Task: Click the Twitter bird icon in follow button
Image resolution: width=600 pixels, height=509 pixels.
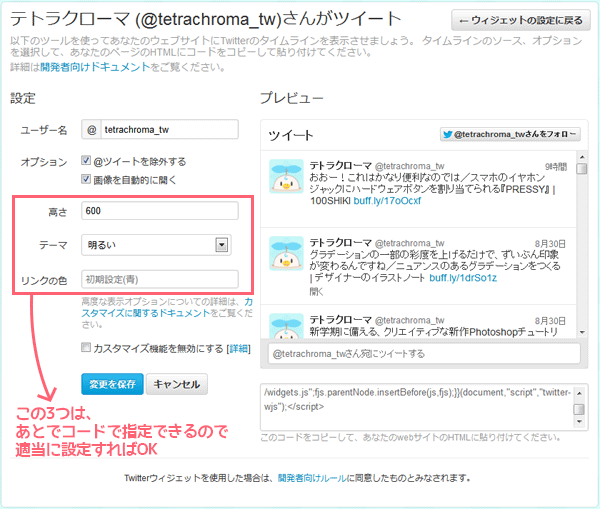Action: click(447, 134)
